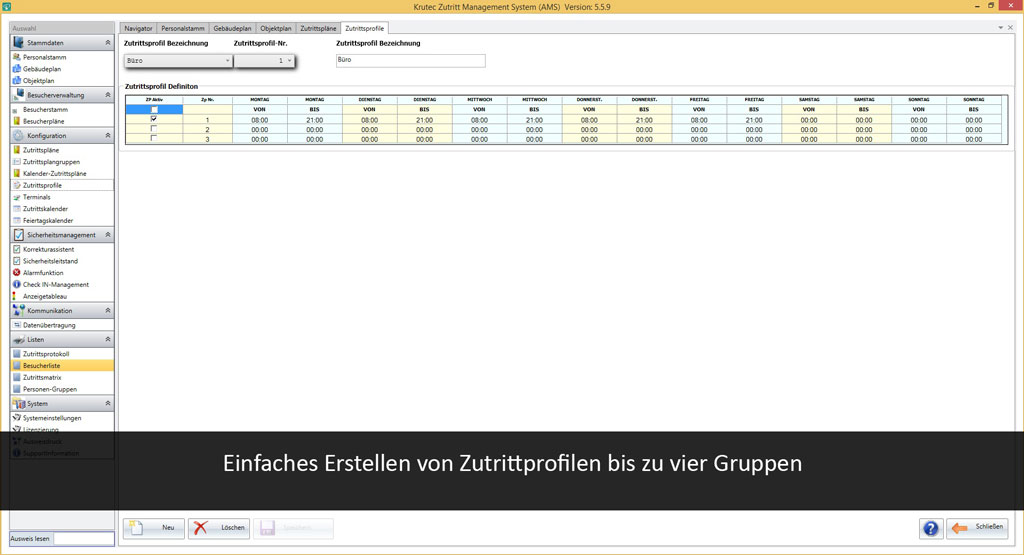
Task: Click the Ausweis lesen input field
Action: click(x=84, y=539)
